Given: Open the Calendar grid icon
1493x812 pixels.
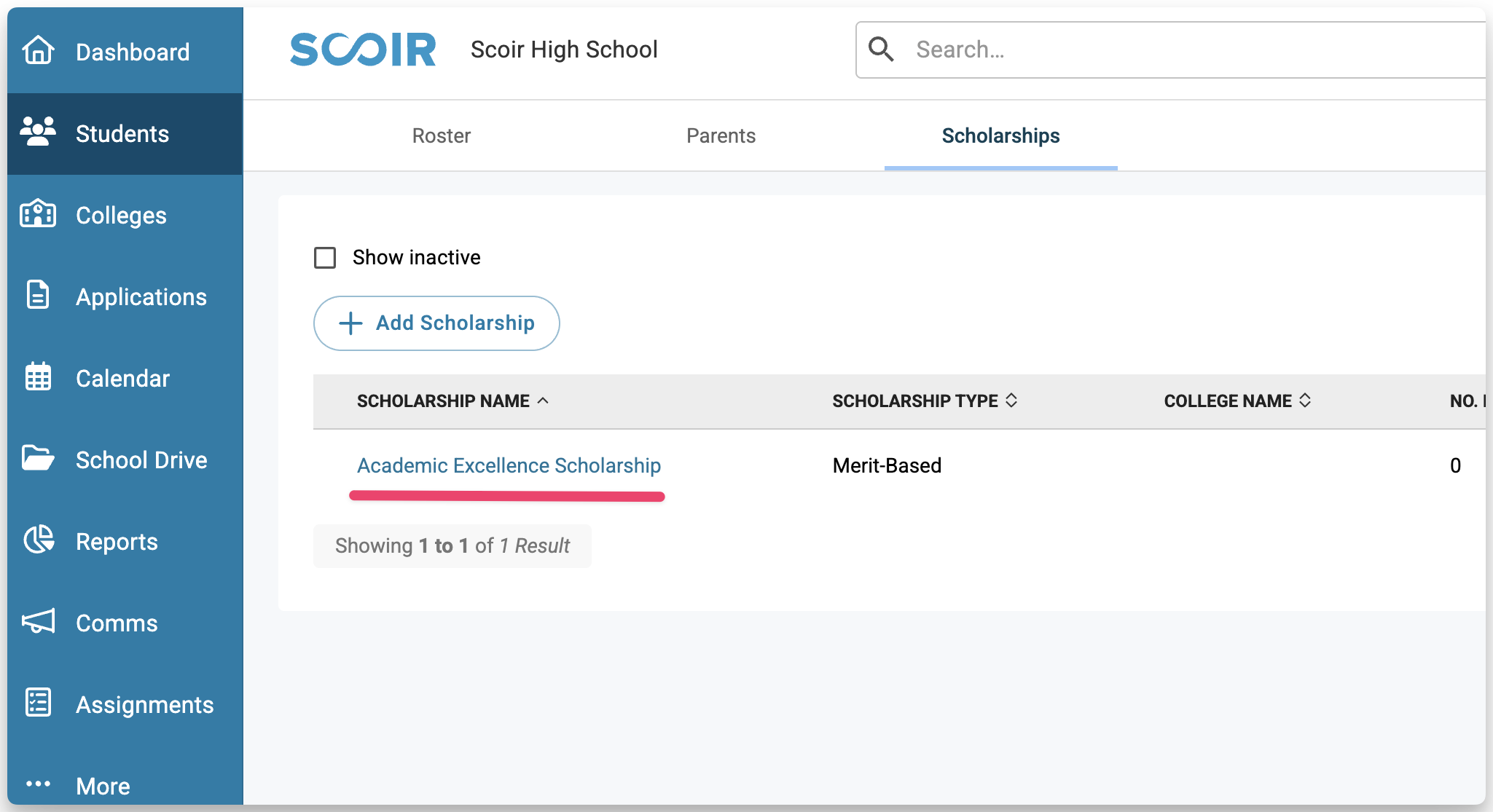Looking at the screenshot, I should pyautogui.click(x=38, y=377).
